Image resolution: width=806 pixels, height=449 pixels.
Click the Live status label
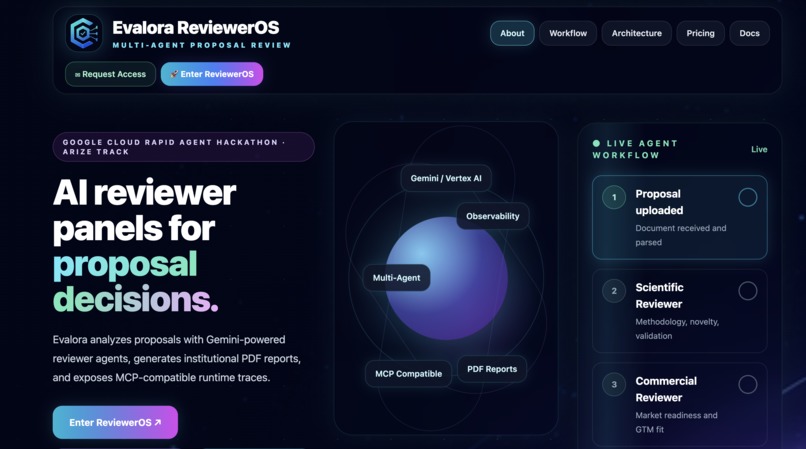point(759,150)
